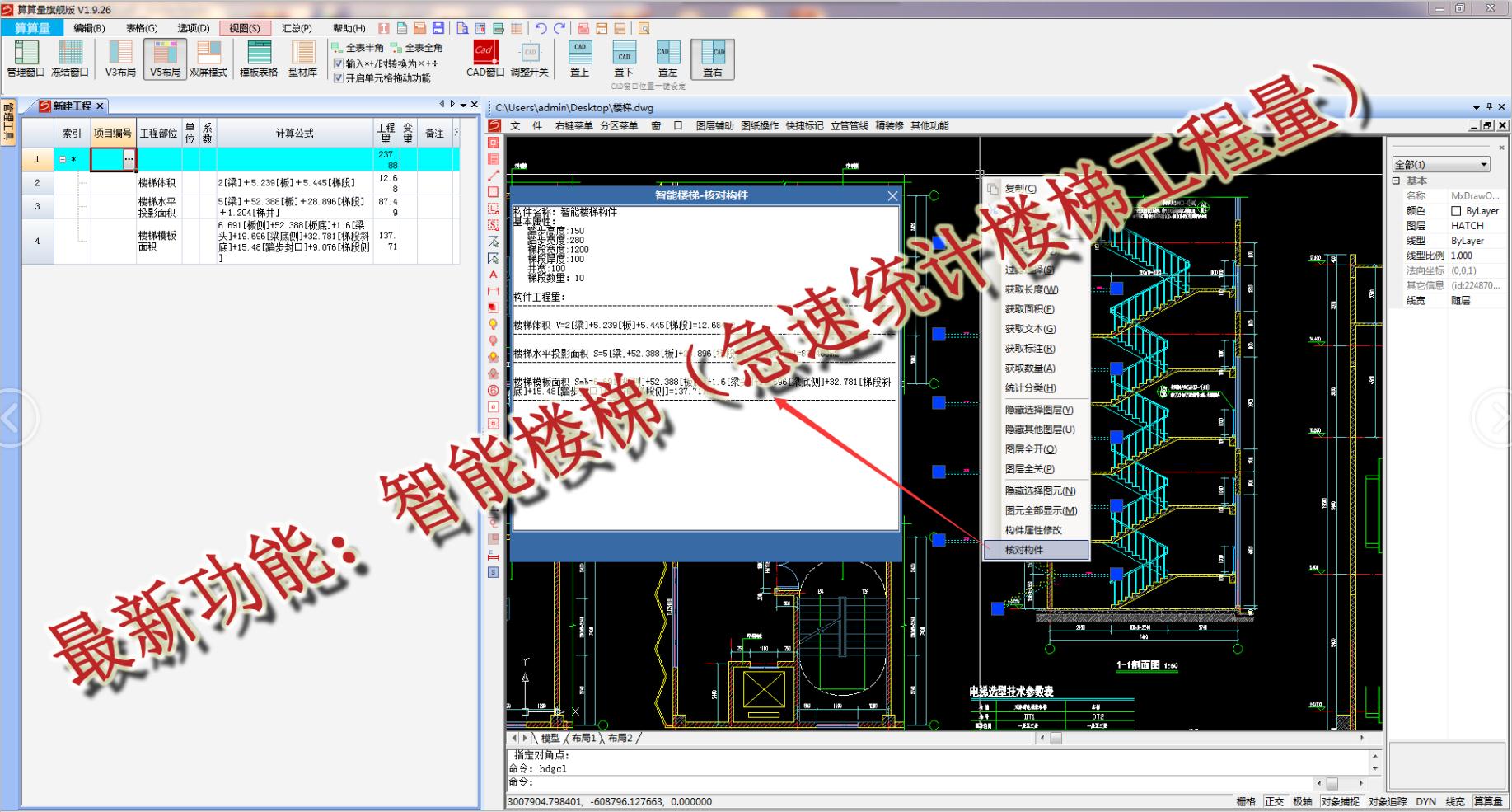Switch to V3布局 layout
Image resolution: width=1512 pixels, height=812 pixels.
point(120,59)
